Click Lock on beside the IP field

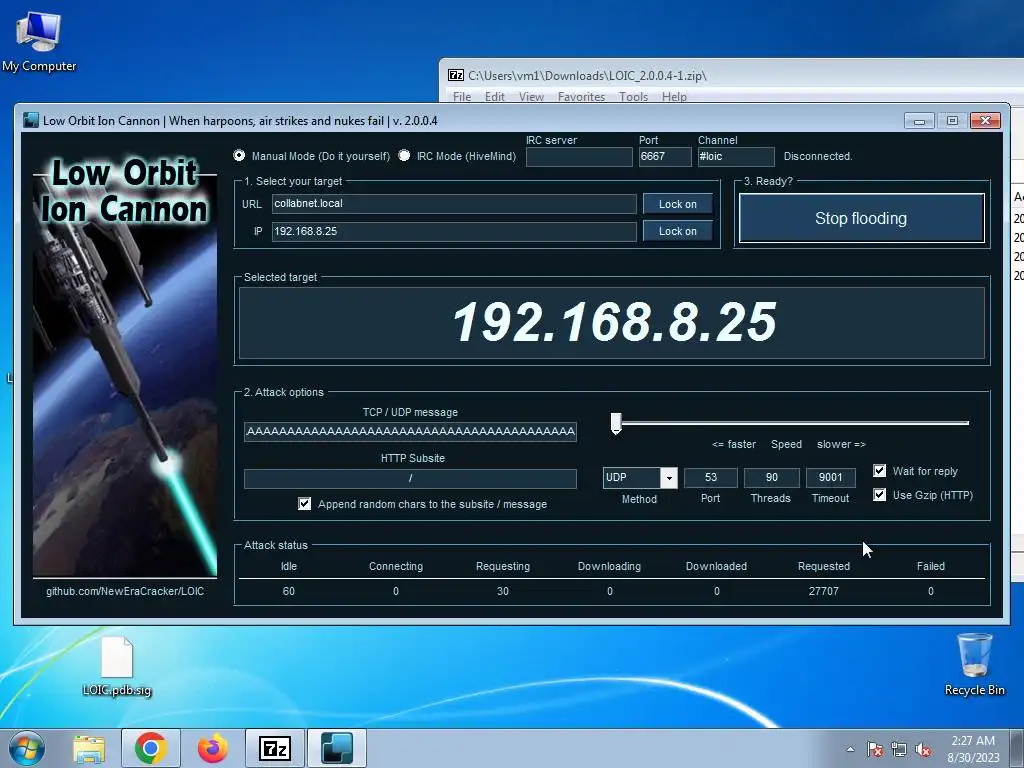coord(677,231)
